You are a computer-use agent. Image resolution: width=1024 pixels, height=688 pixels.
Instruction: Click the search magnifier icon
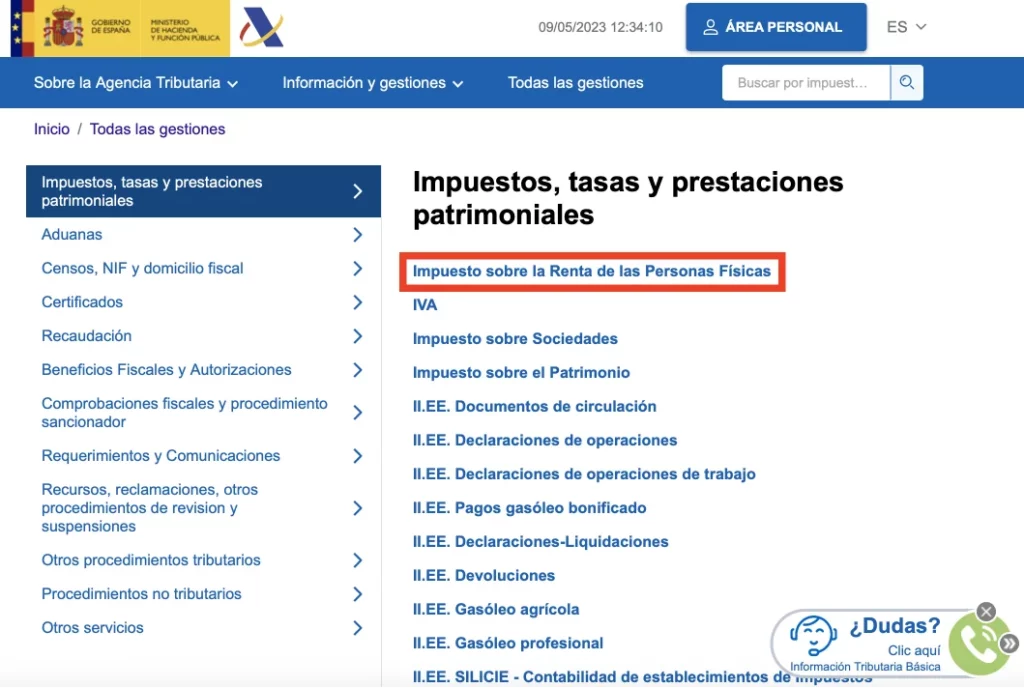(906, 83)
